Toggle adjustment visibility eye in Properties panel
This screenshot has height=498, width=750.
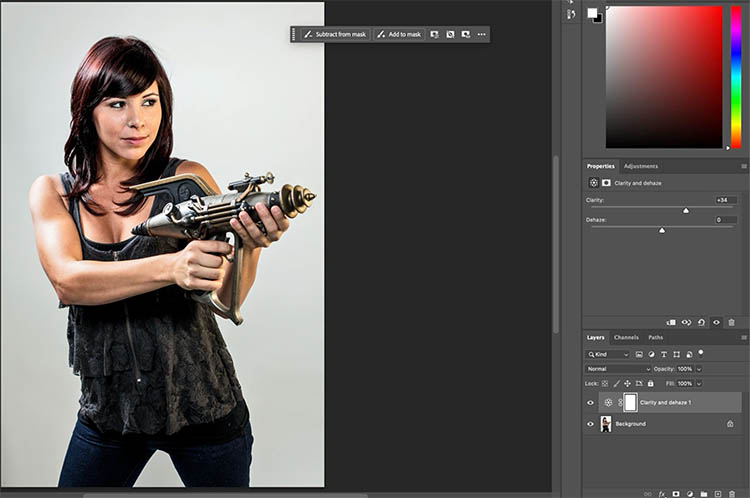point(716,322)
